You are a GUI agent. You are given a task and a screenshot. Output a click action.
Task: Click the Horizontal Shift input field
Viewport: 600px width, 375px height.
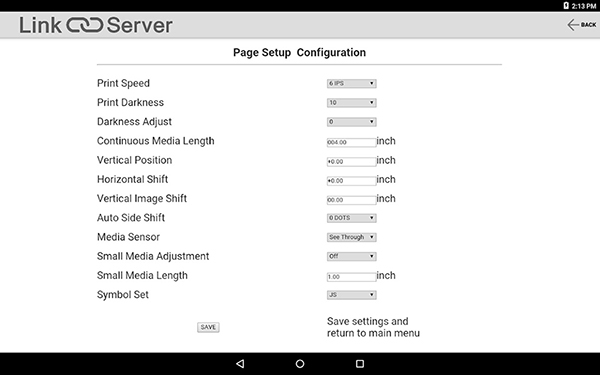[351, 181]
